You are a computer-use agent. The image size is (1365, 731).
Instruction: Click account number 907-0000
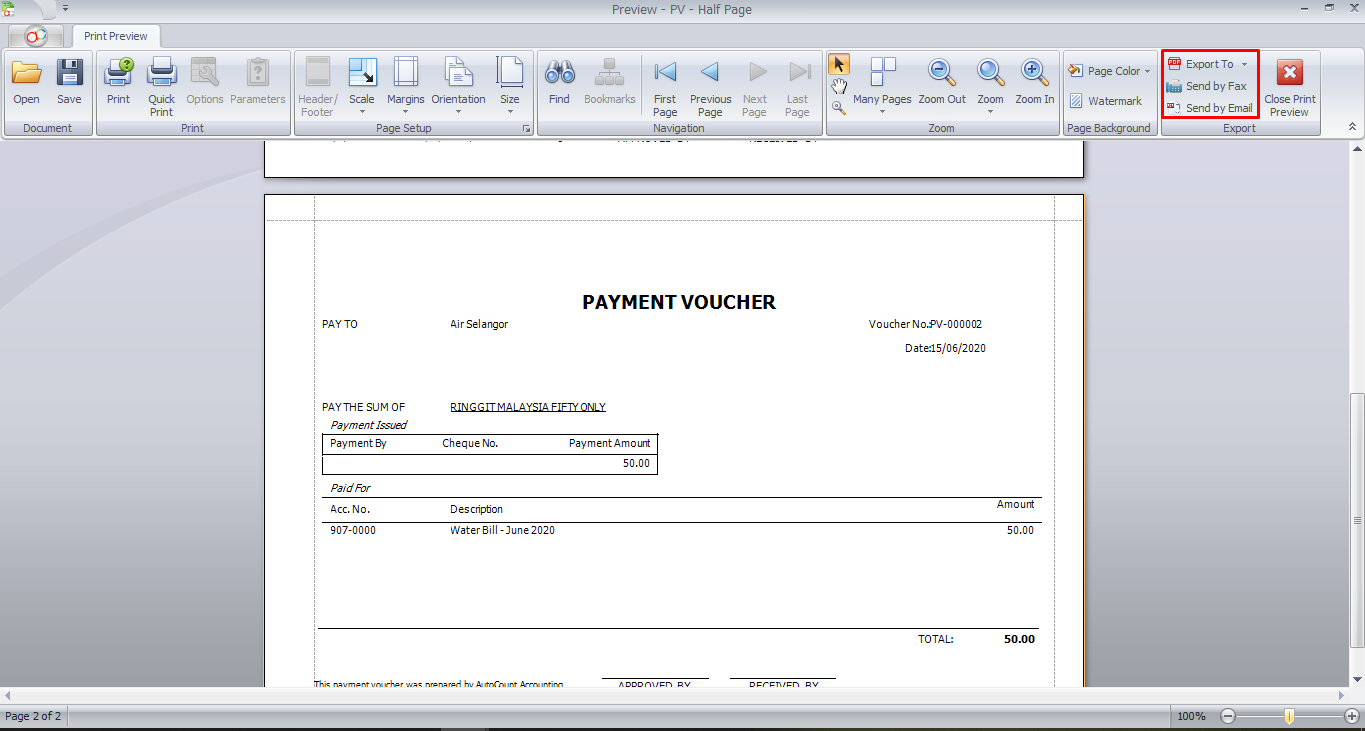[353, 530]
